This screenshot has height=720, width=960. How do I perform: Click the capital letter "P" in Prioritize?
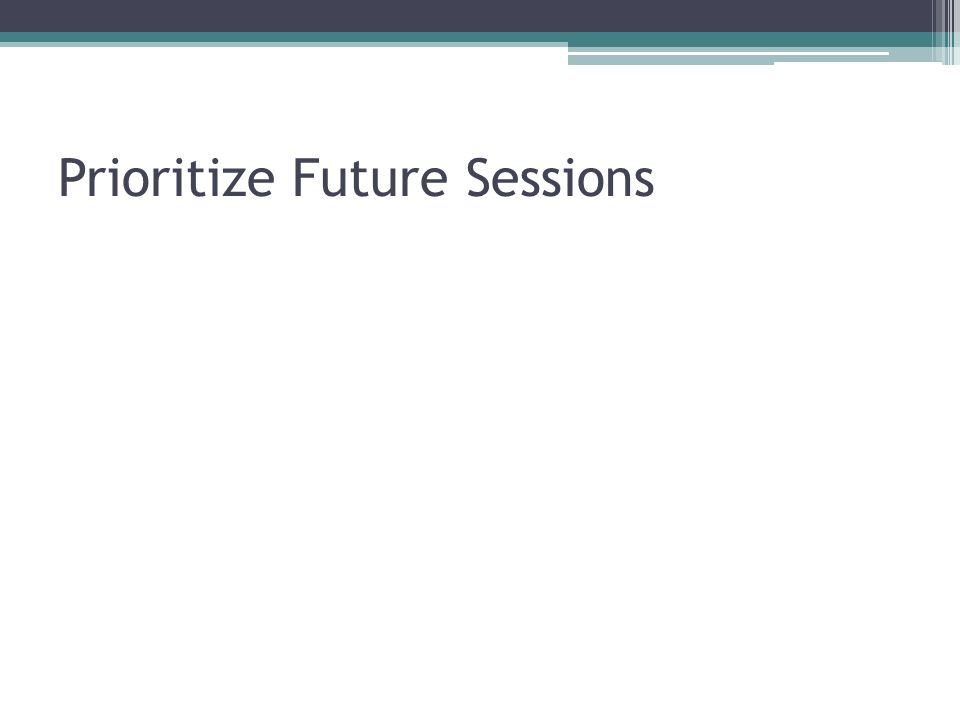(71, 178)
